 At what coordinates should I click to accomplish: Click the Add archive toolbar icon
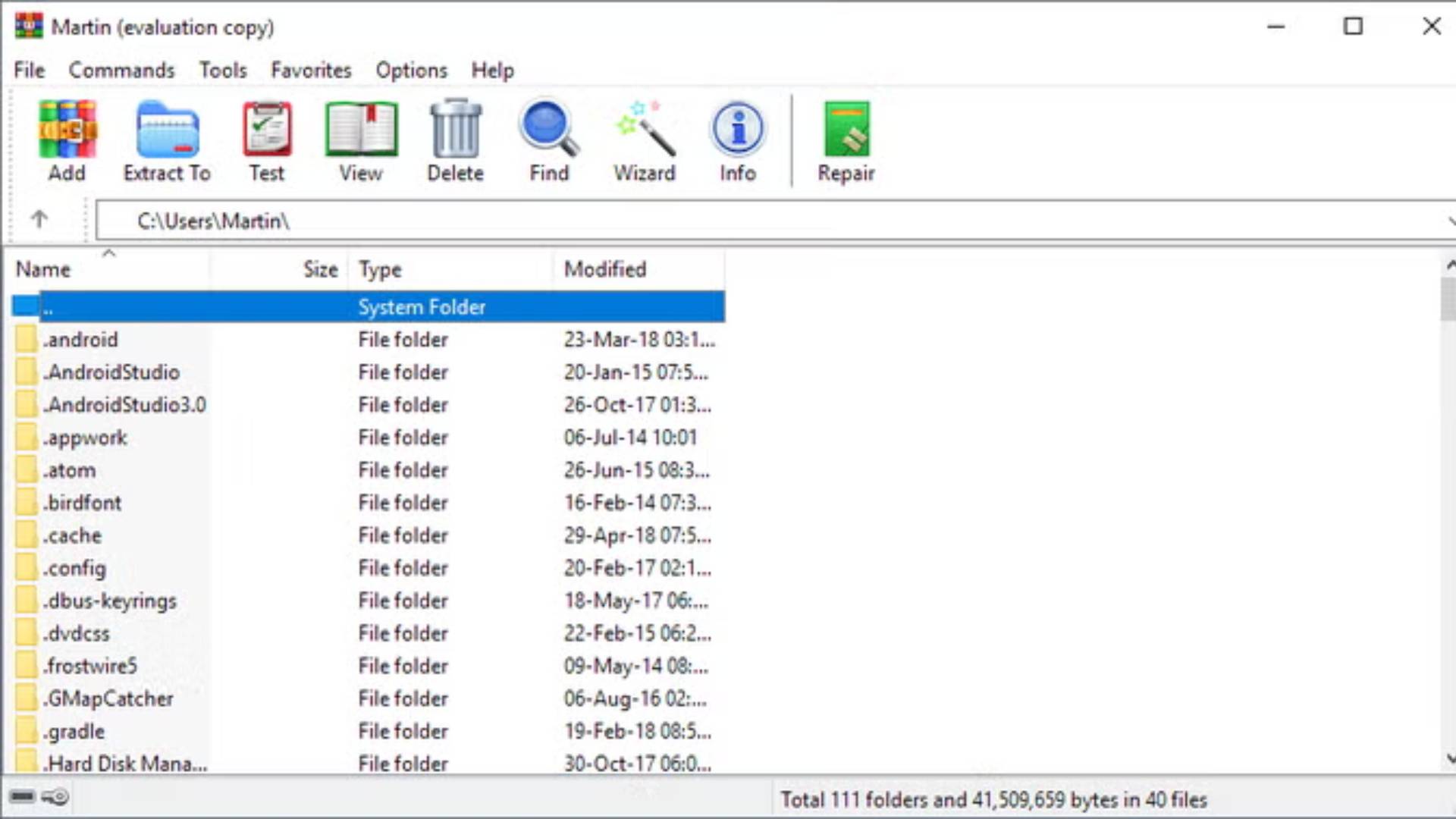click(x=67, y=130)
